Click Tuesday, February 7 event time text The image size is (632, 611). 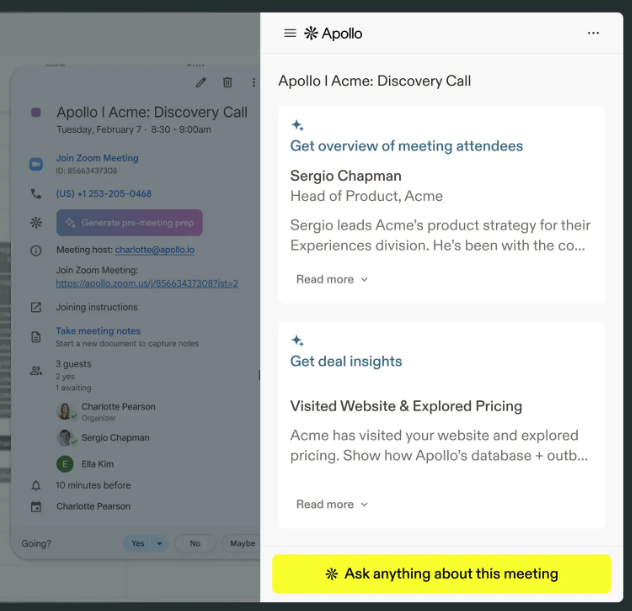click(x=134, y=130)
